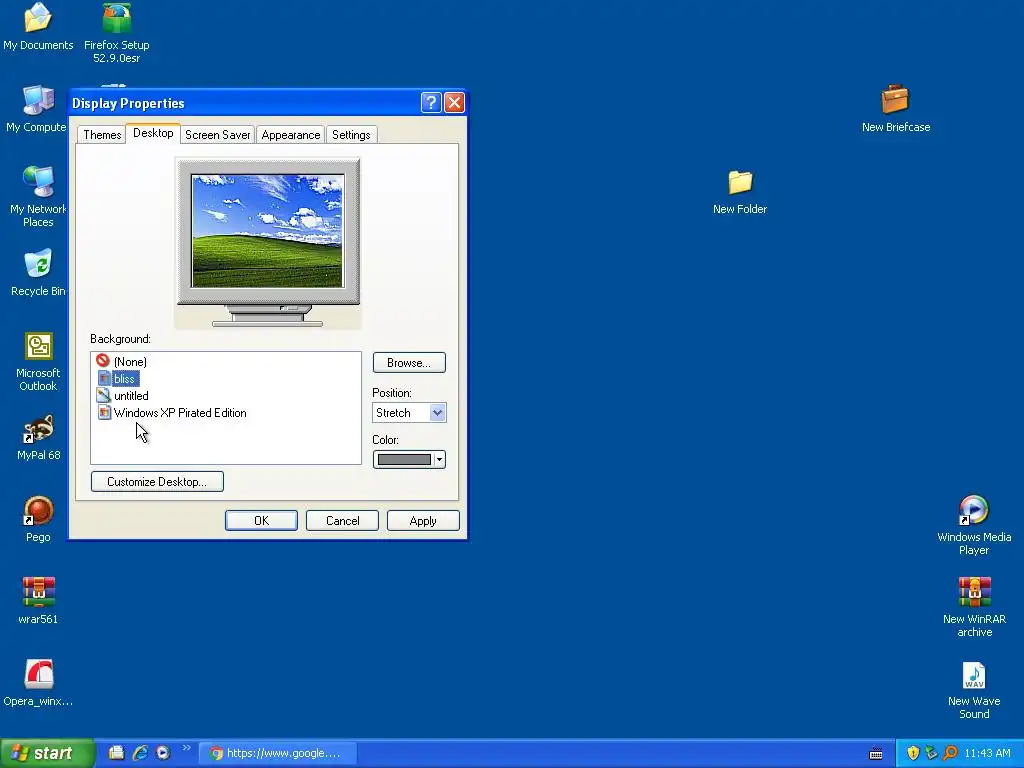
Task: Switch to the Settings tab
Action: pyautogui.click(x=351, y=135)
